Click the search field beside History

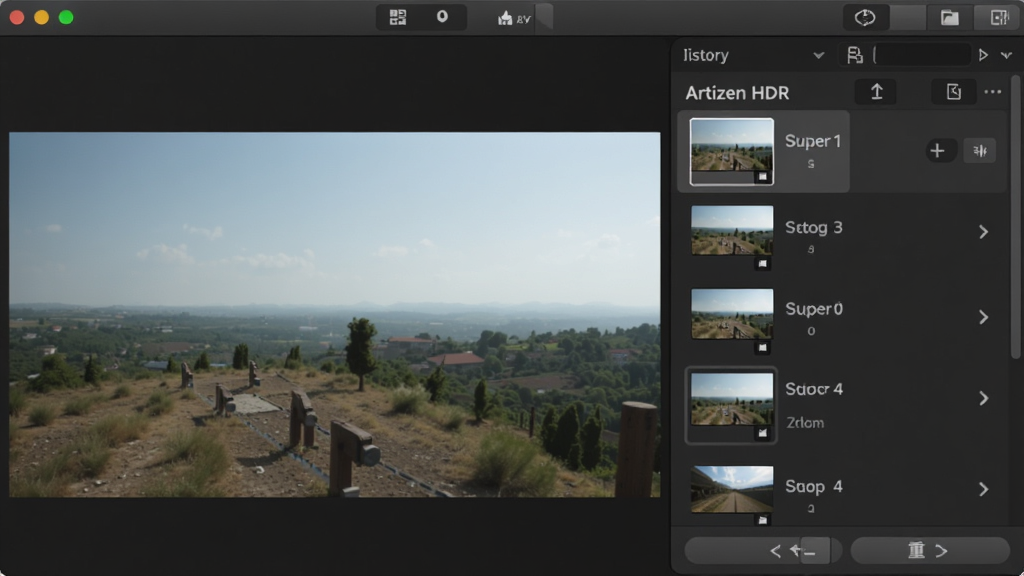[x=921, y=55]
